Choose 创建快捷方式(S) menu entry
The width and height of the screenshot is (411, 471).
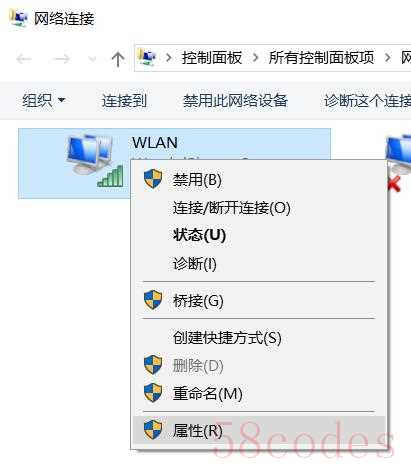click(227, 337)
